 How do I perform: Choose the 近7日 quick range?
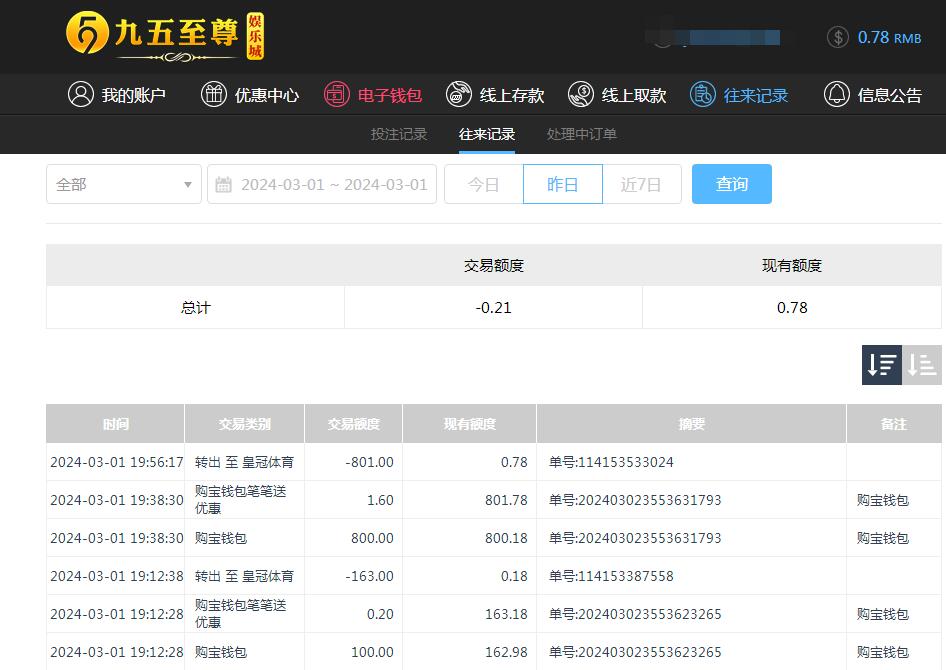[641, 185]
